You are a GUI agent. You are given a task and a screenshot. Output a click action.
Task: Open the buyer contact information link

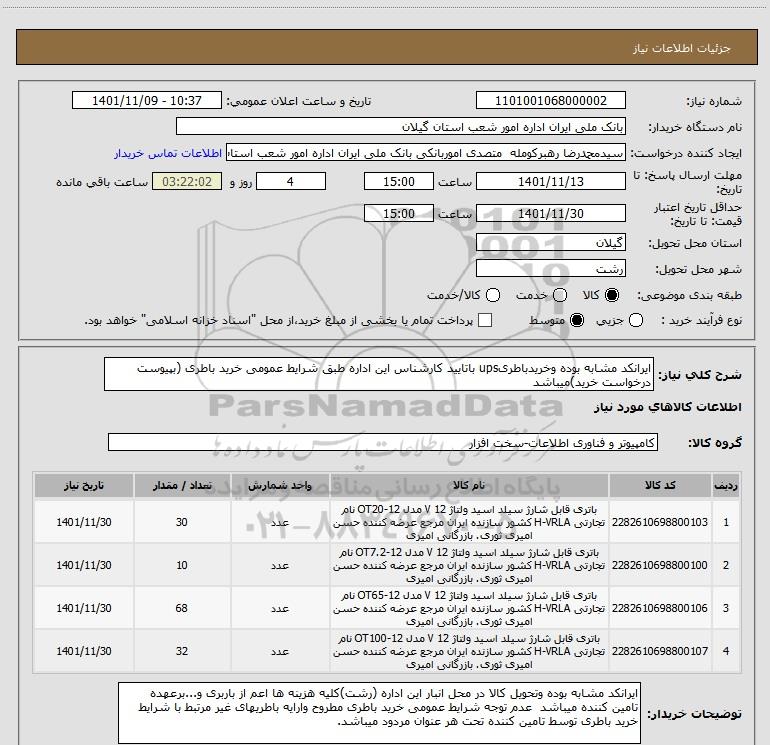tap(168, 153)
